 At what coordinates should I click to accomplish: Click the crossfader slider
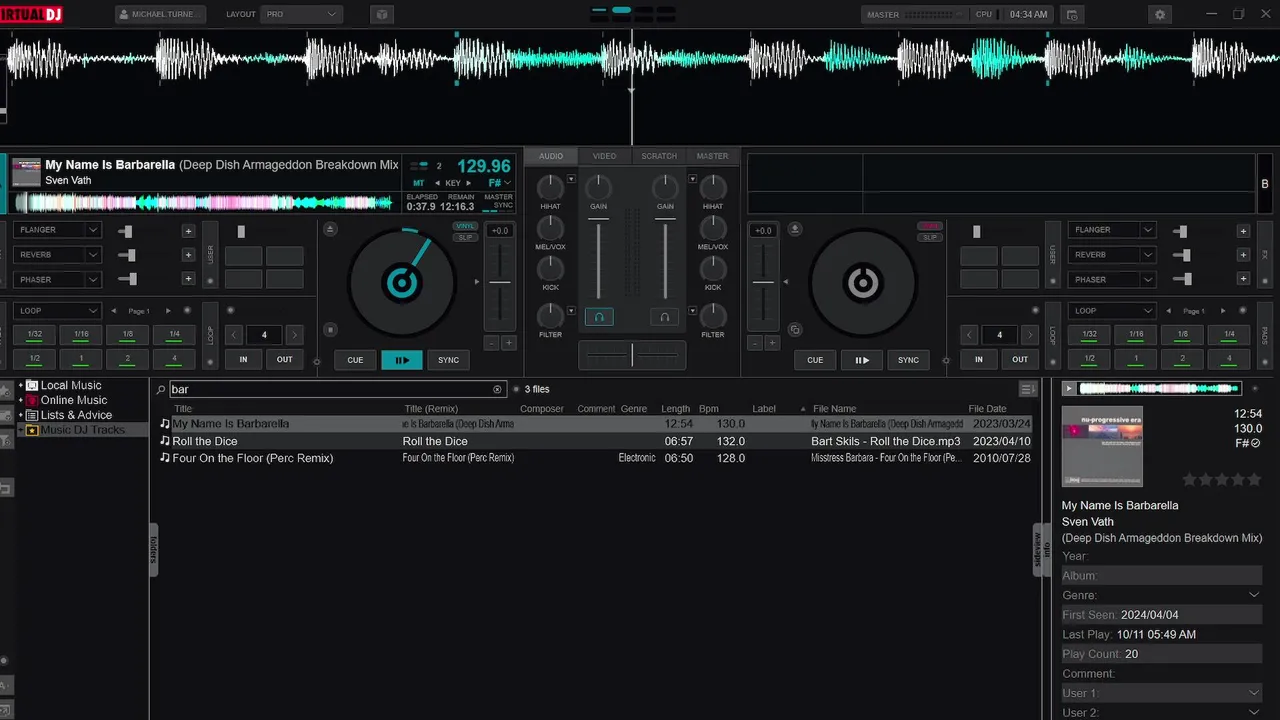coord(632,354)
